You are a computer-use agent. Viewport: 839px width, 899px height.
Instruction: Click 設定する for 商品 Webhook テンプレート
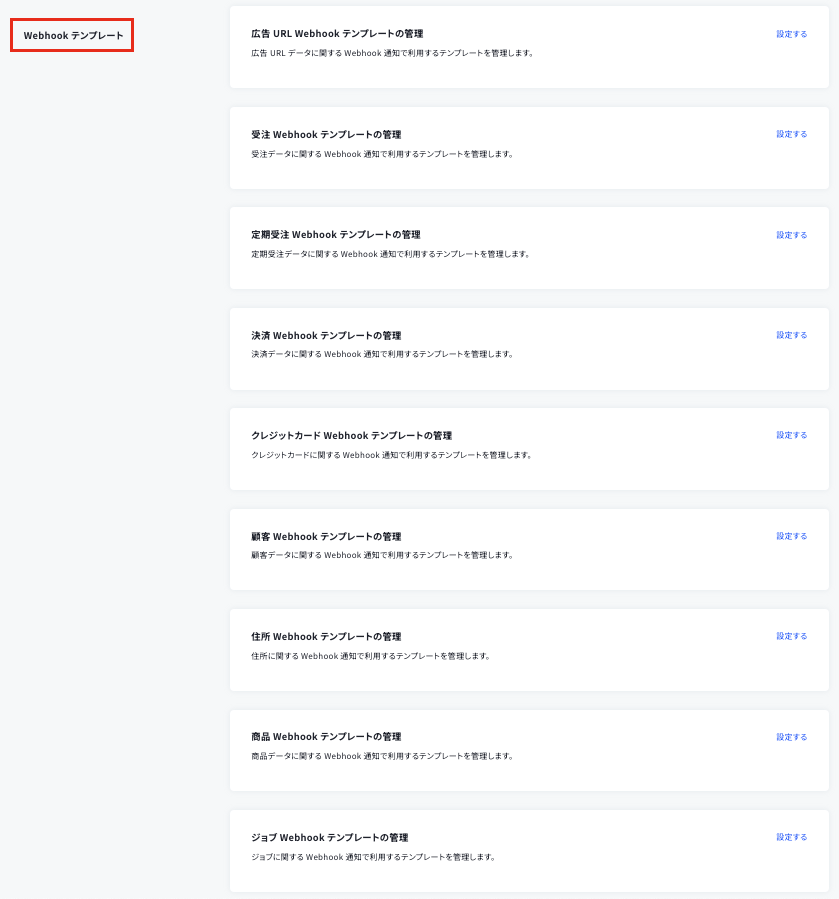[791, 737]
